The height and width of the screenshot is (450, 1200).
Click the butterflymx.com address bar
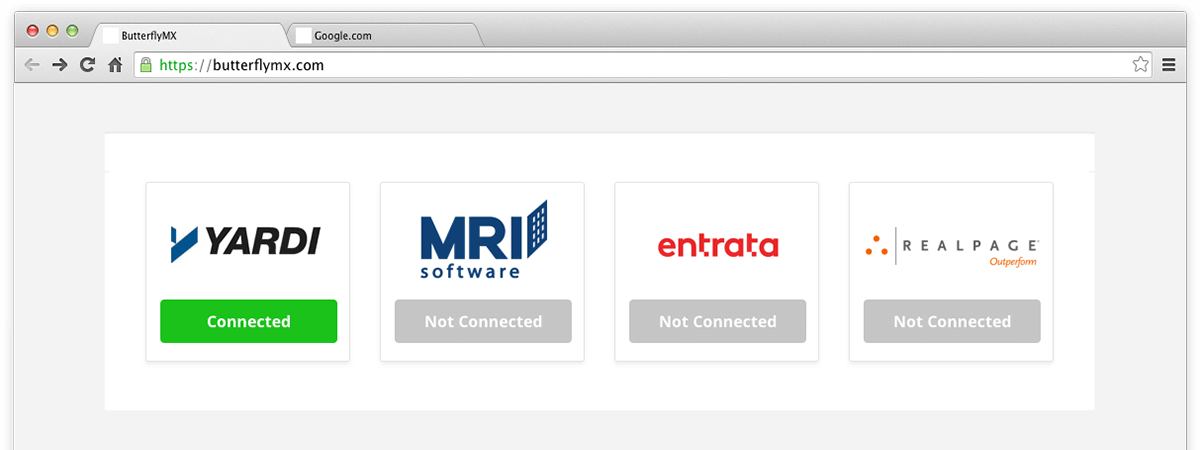click(x=642, y=65)
